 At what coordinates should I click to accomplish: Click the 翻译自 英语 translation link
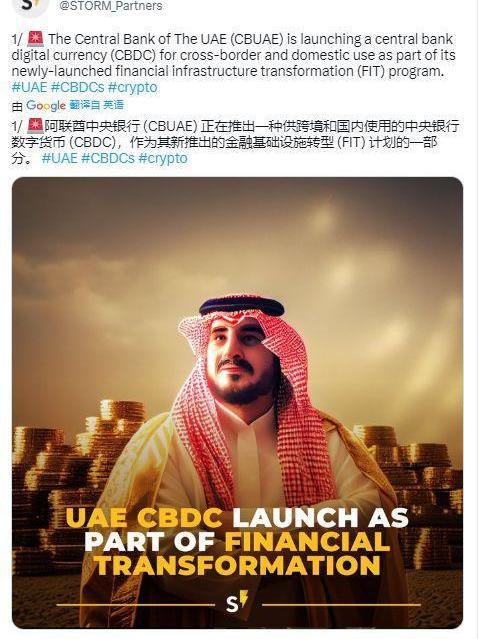tap(96, 105)
